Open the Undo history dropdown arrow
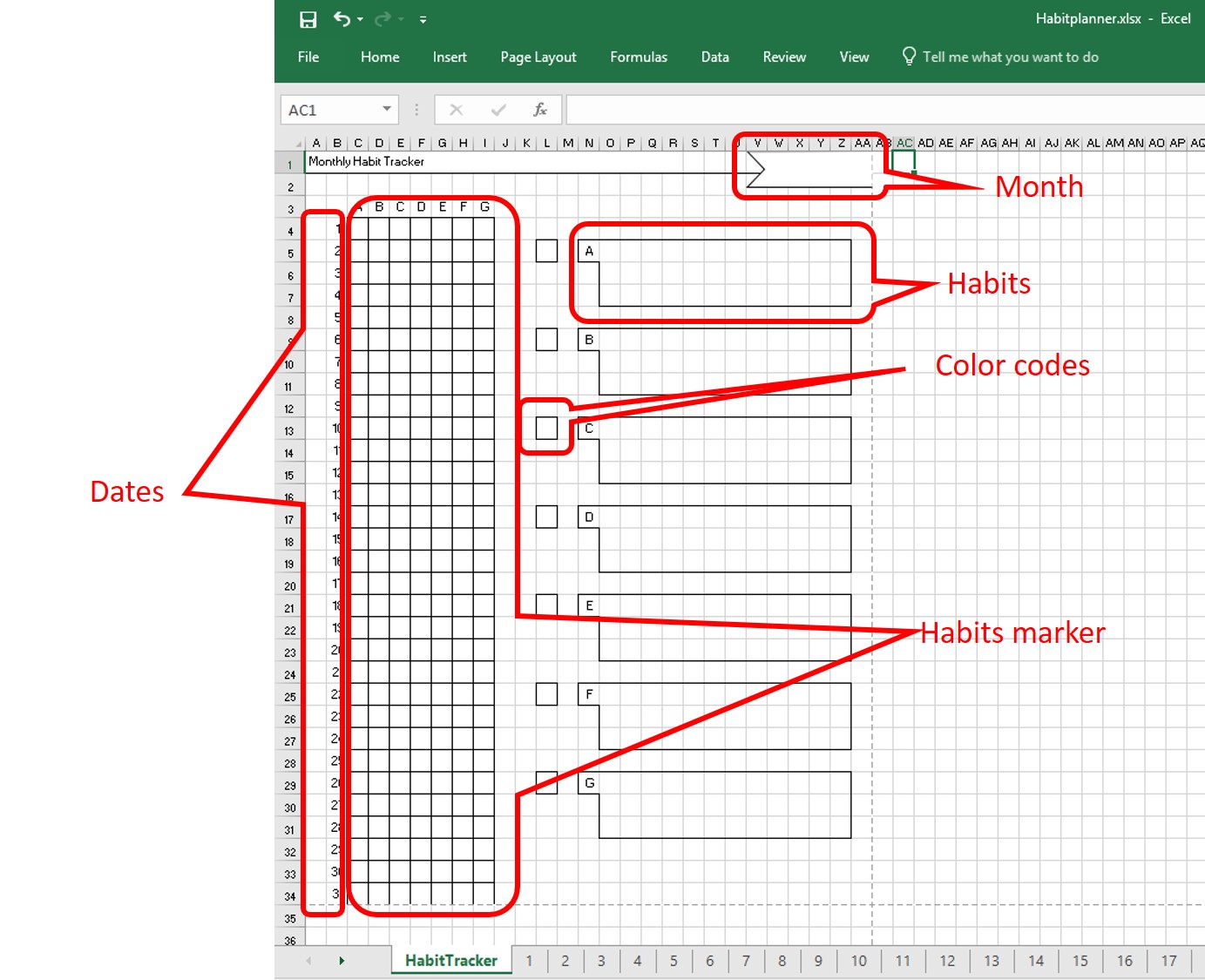Image resolution: width=1205 pixels, height=980 pixels. [360, 19]
